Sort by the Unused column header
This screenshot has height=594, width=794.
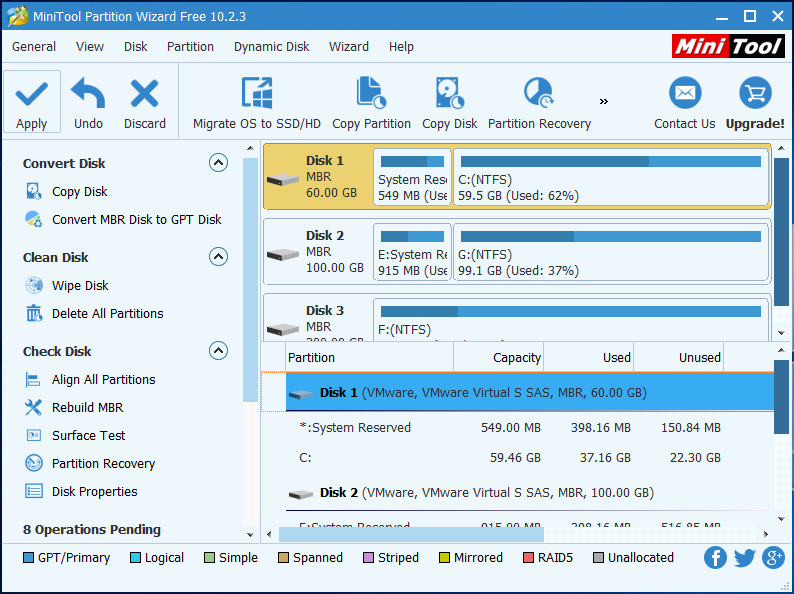[x=679, y=358]
